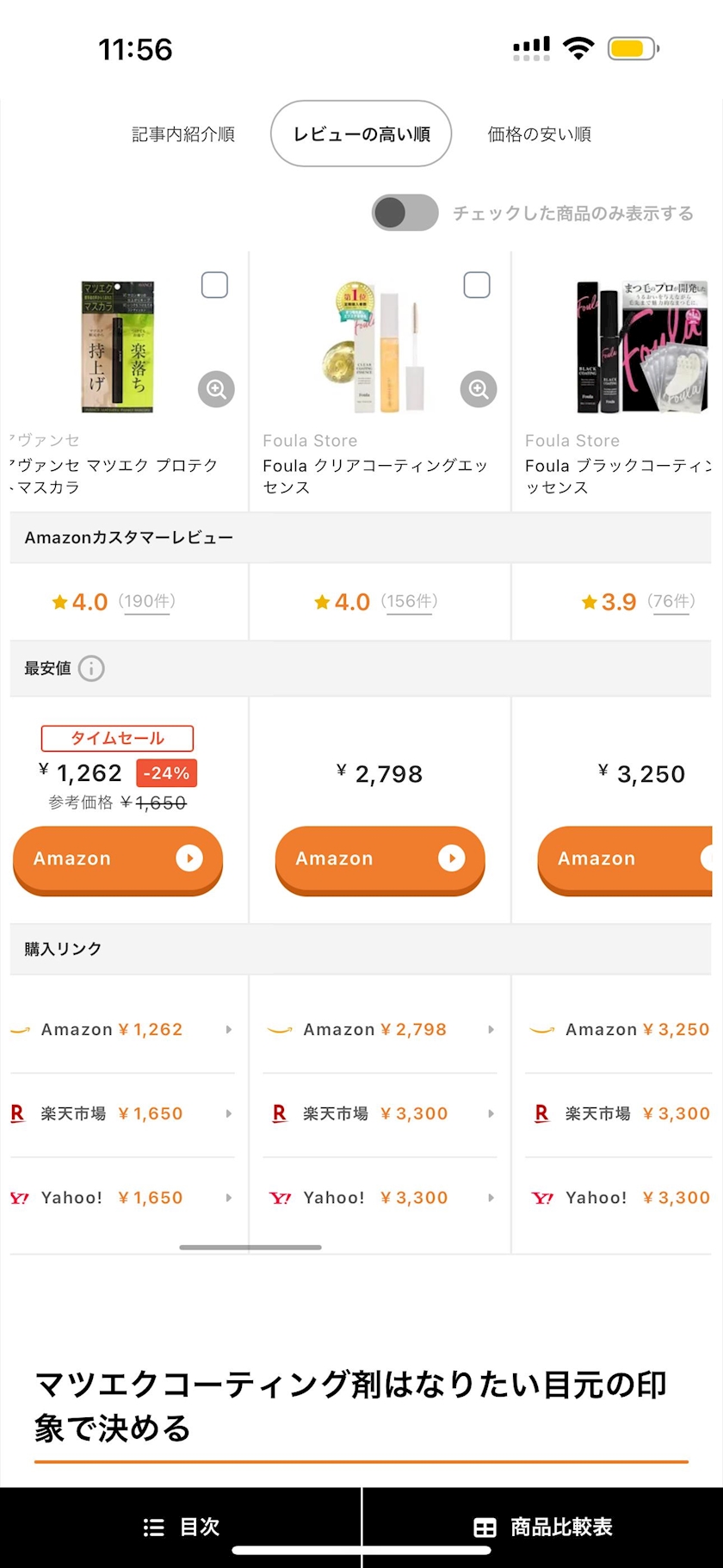
Task: Check the ヴァンセ マツエク product checkbox
Action: click(214, 285)
